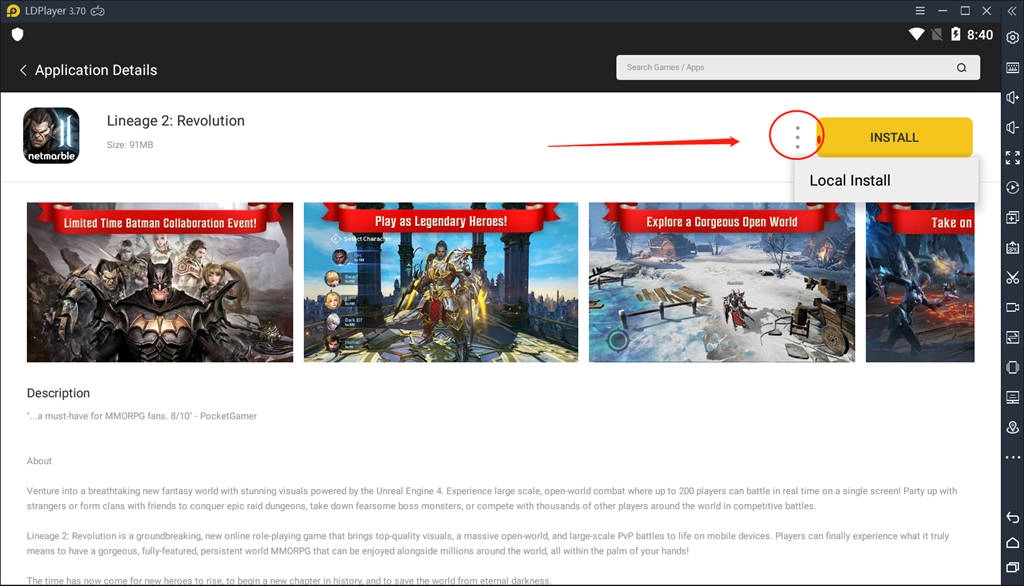1024x586 pixels.
Task: Click the Application Details header title
Action: pos(96,70)
